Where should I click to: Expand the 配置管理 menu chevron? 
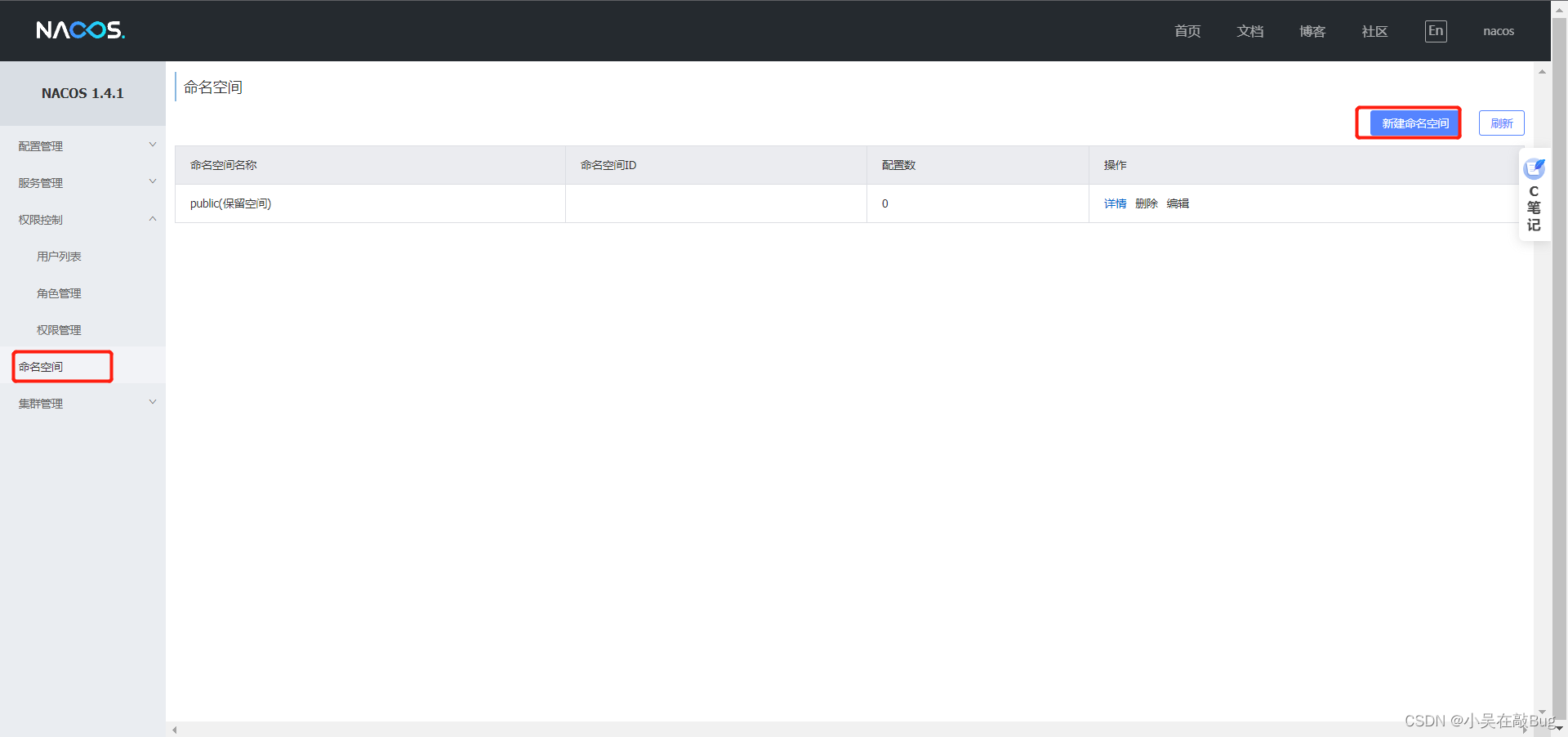(153, 145)
